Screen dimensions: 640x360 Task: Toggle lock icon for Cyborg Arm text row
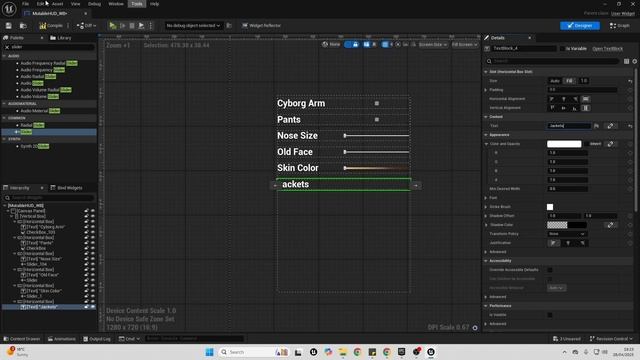pos(87,227)
